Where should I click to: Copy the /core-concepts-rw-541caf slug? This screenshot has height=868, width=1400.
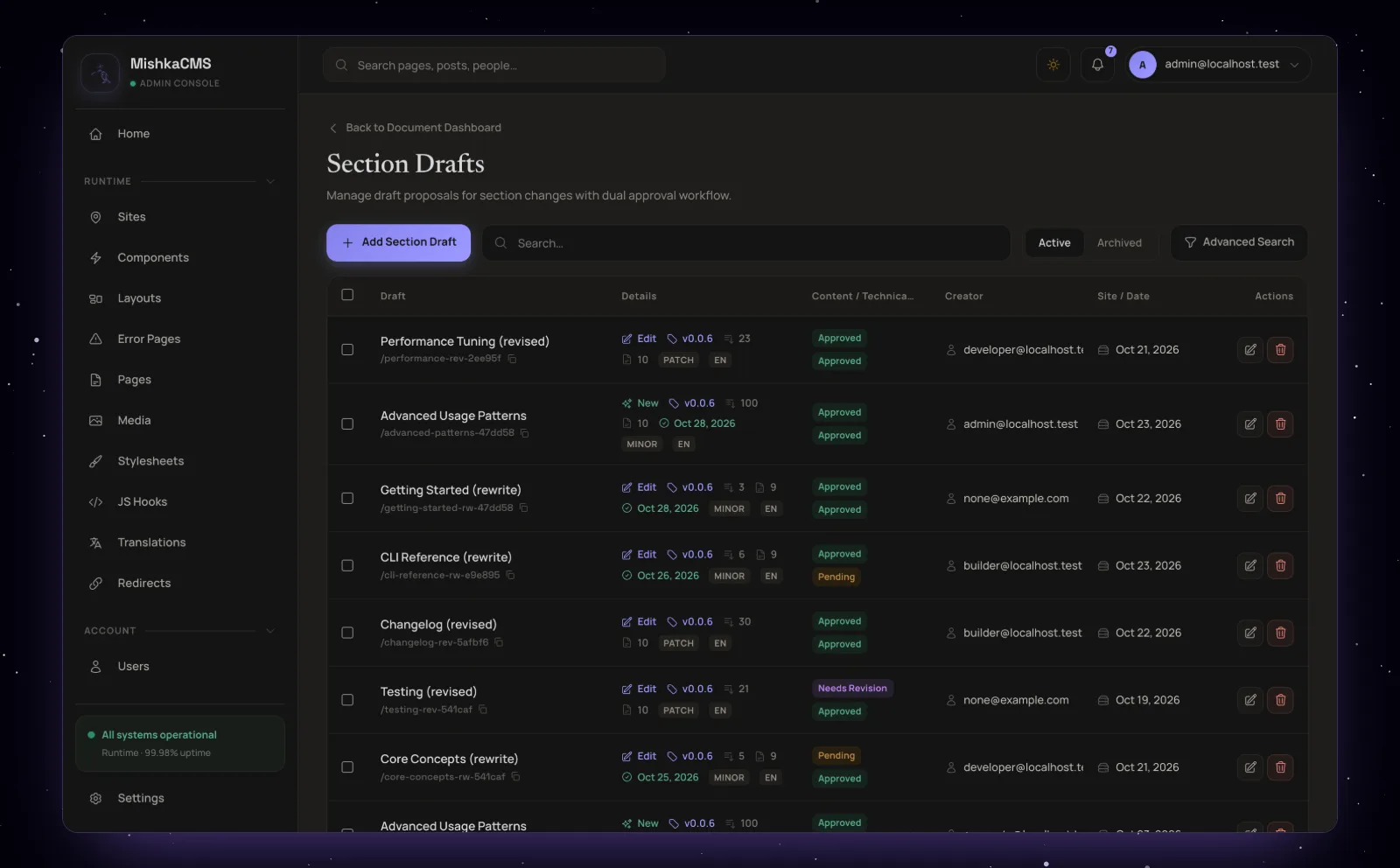516,777
